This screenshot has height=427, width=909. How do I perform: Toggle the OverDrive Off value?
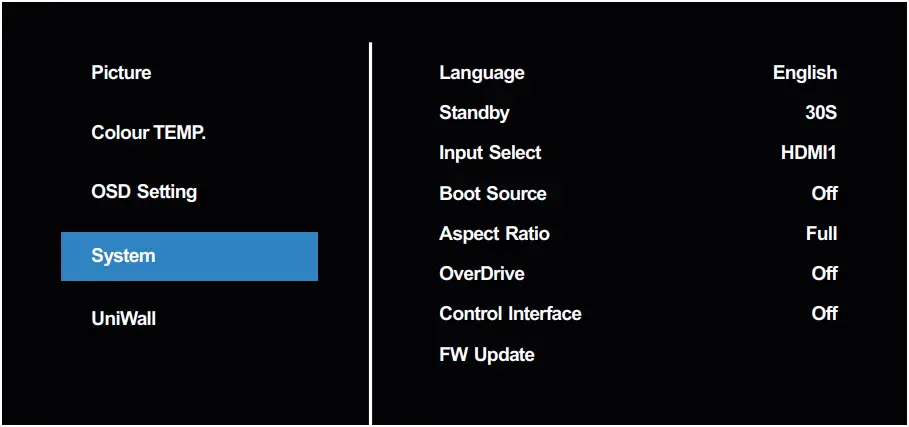pyautogui.click(x=824, y=274)
